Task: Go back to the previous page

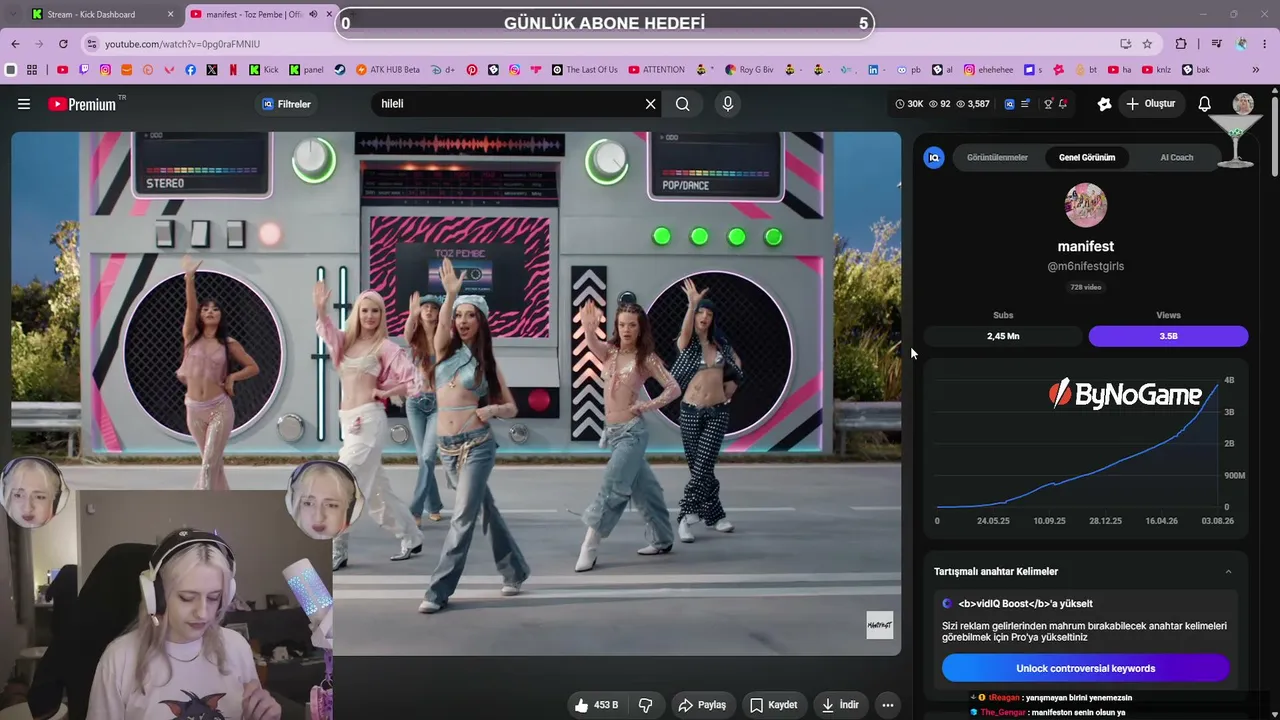Action: tap(16, 44)
